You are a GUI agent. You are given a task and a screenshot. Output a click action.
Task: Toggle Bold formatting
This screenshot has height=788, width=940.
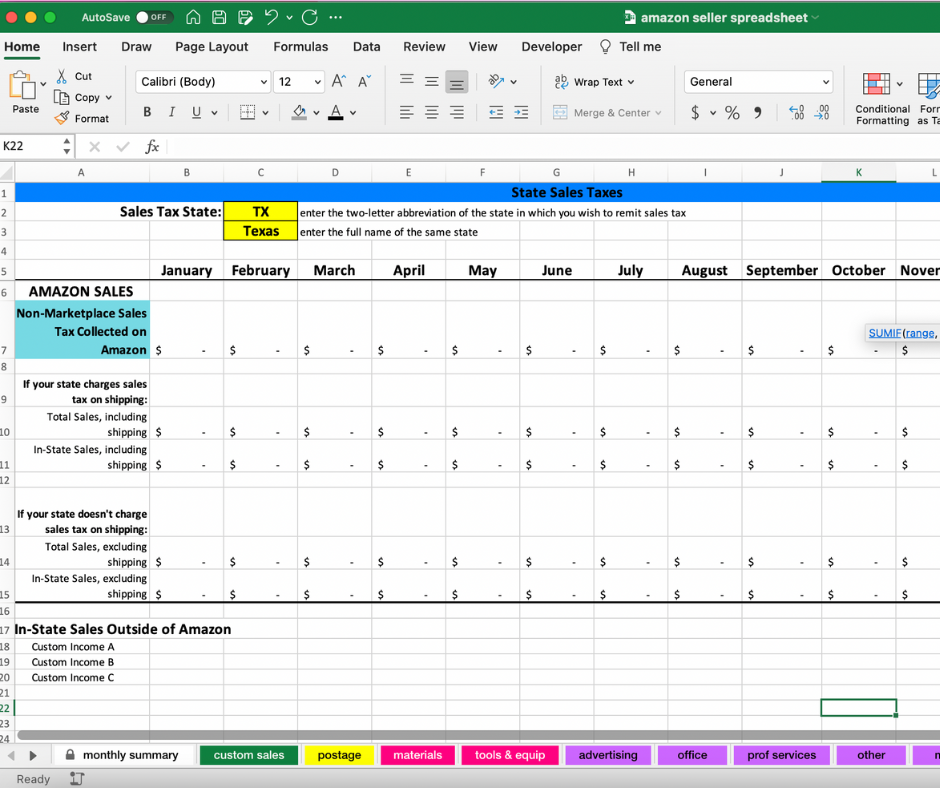(x=147, y=112)
